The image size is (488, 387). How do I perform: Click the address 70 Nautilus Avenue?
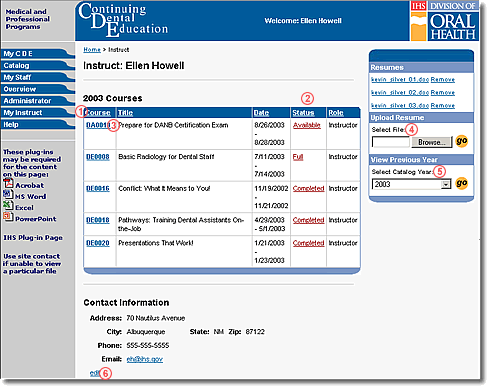coord(156,318)
